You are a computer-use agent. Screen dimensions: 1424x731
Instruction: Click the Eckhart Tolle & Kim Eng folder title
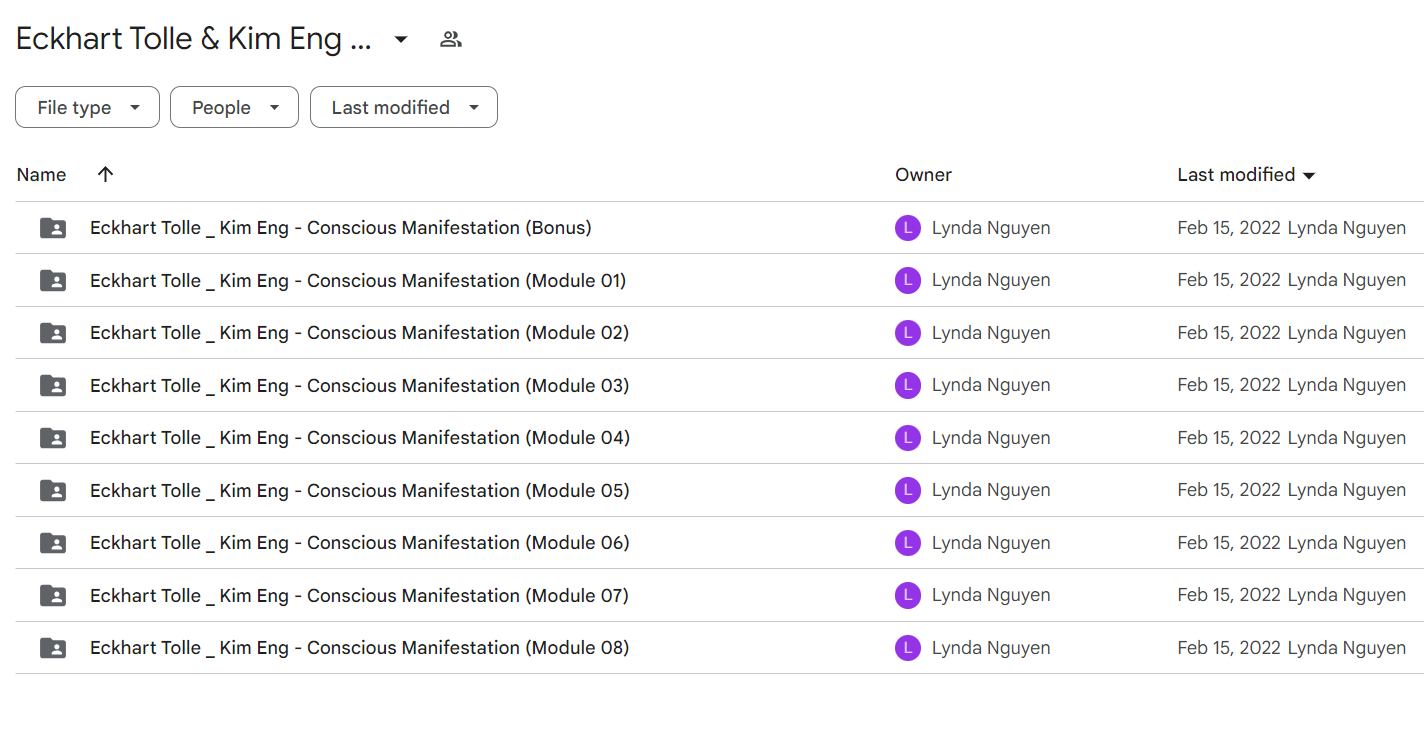pos(194,40)
